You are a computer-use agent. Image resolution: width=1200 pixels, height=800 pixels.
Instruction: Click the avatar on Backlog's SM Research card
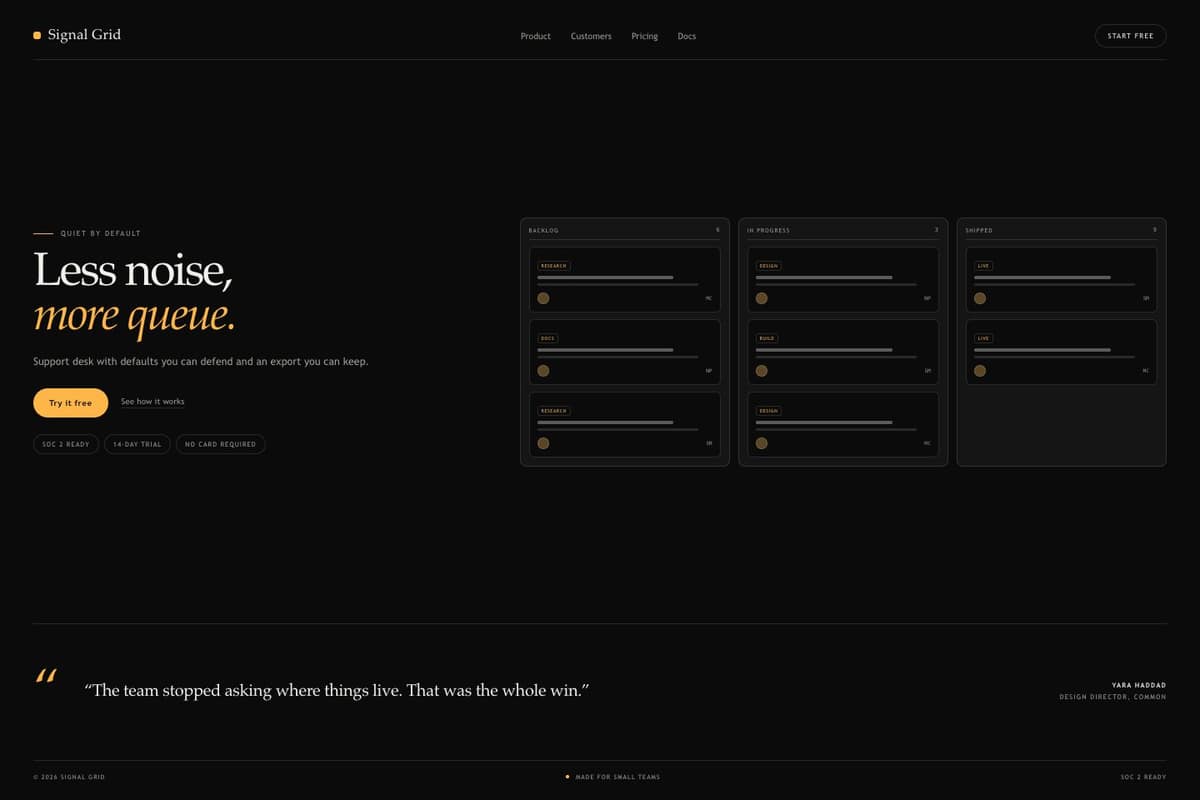[543, 443]
